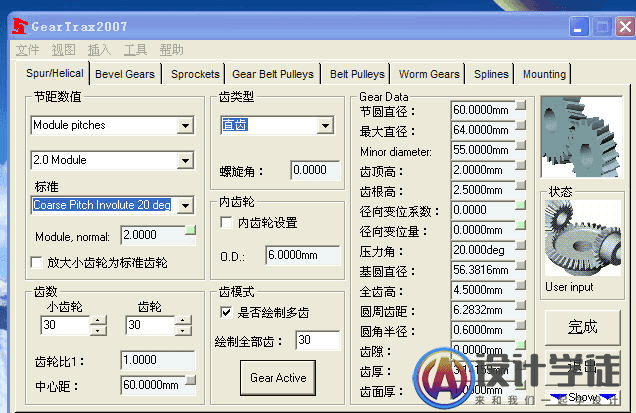Click the Minor diameter value field
636x413 pixels.
coord(483,150)
